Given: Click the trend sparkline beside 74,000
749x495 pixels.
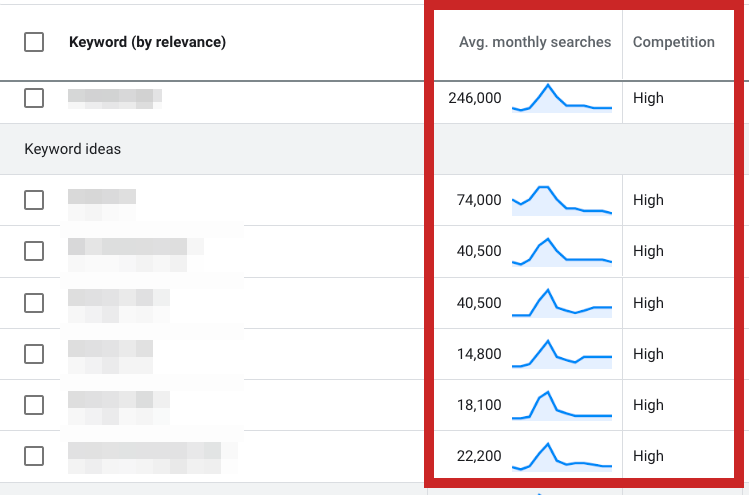Looking at the screenshot, I should (x=561, y=199).
